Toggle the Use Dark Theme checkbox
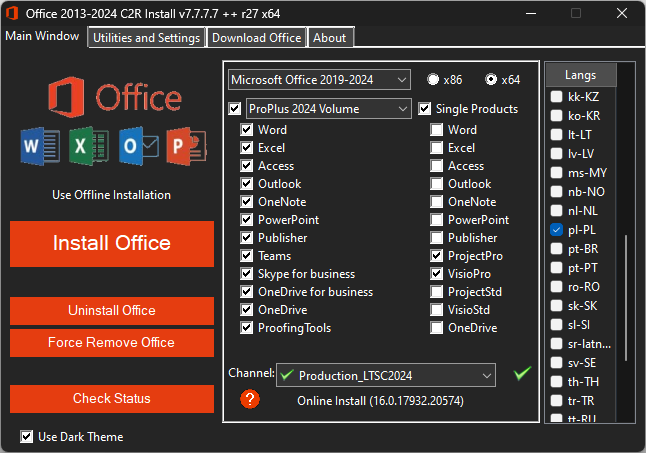The image size is (646, 453). [26, 437]
